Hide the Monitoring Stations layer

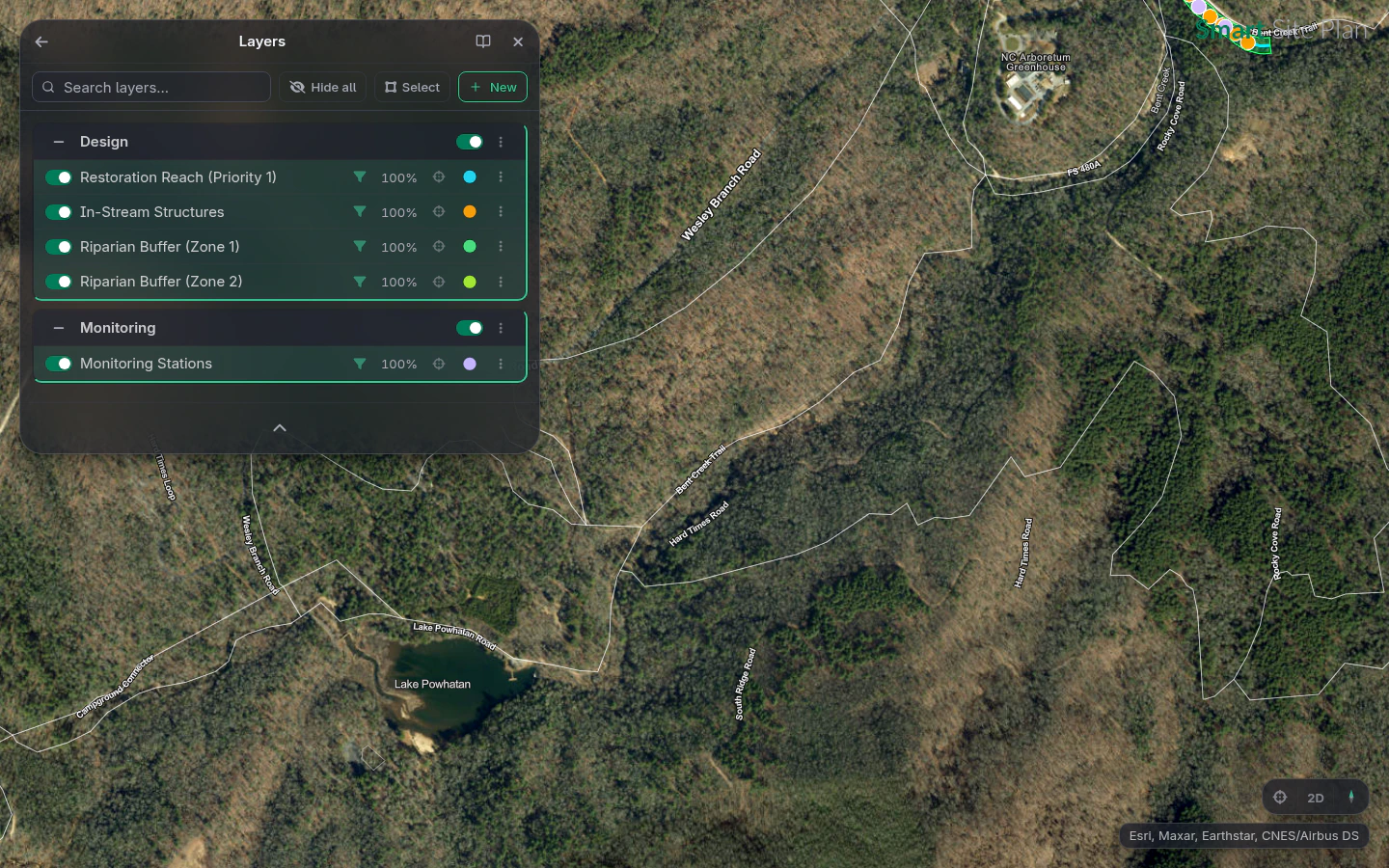pyautogui.click(x=59, y=364)
